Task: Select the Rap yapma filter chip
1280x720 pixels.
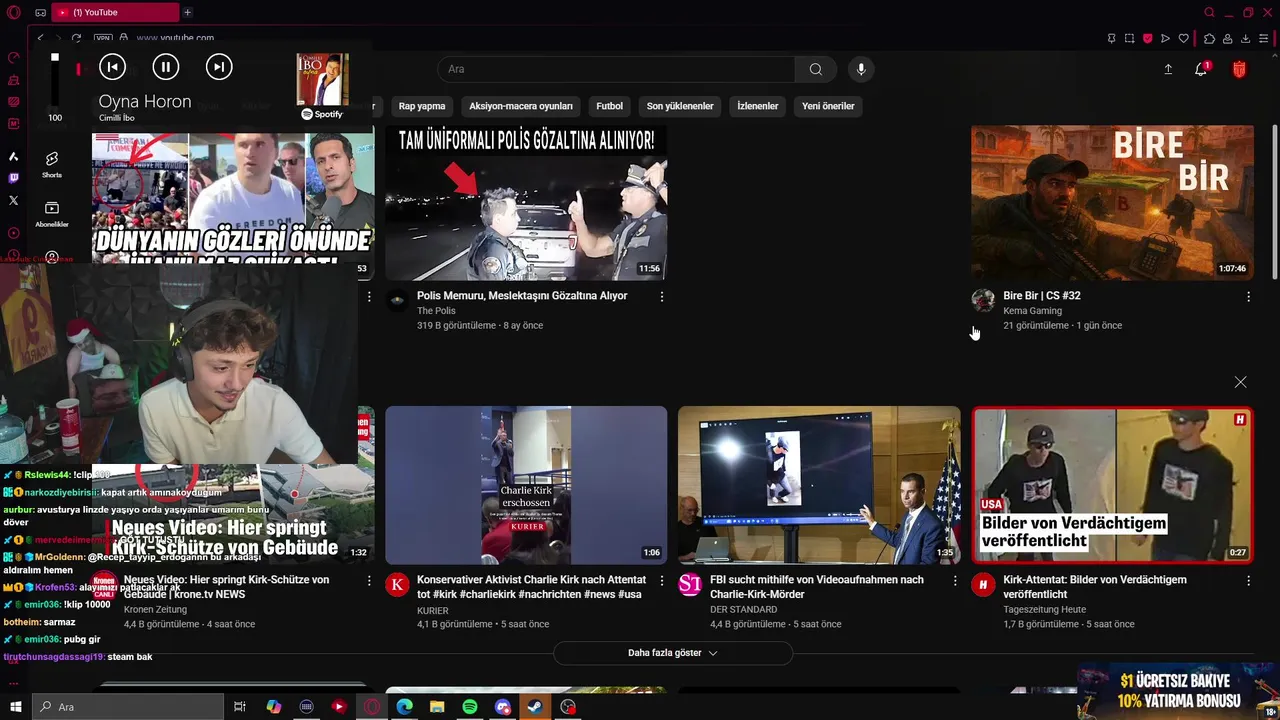Action: 422,106
